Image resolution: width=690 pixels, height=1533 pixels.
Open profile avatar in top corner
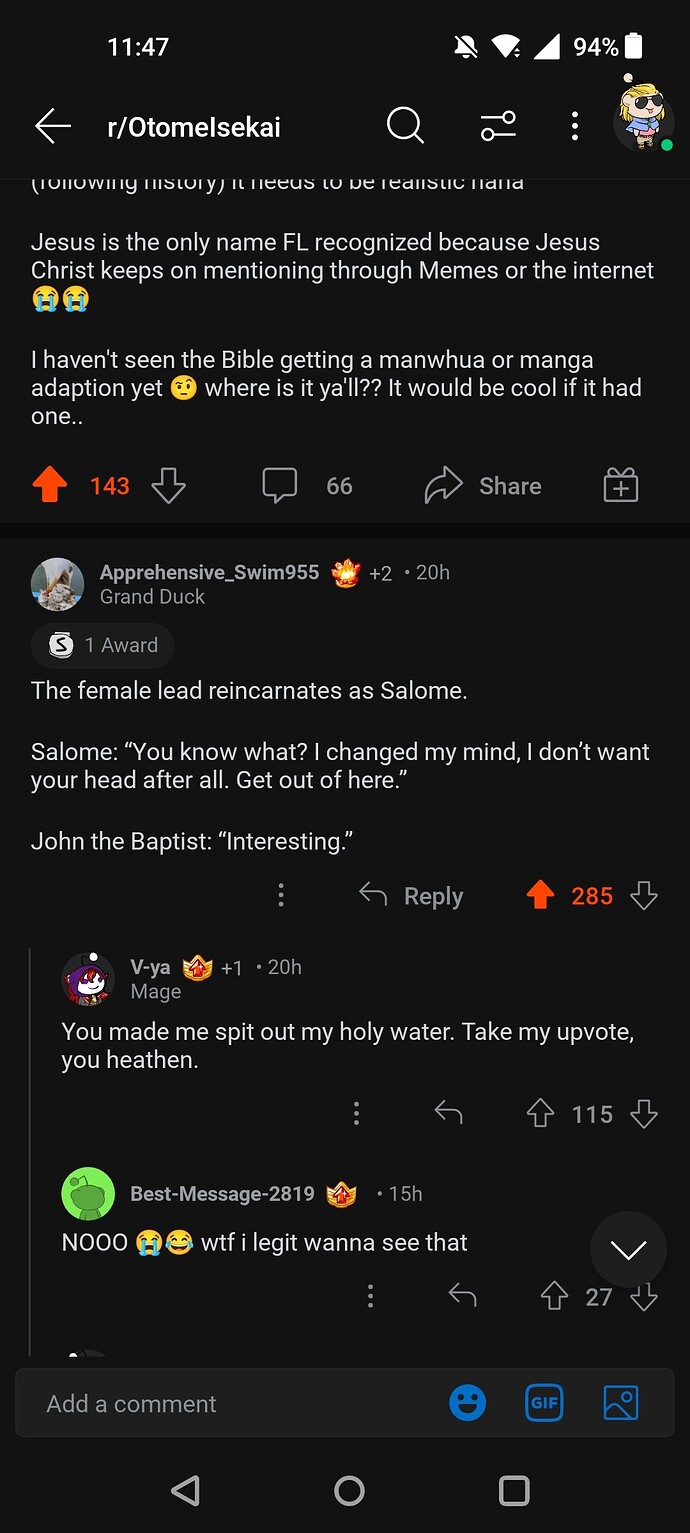[642, 116]
